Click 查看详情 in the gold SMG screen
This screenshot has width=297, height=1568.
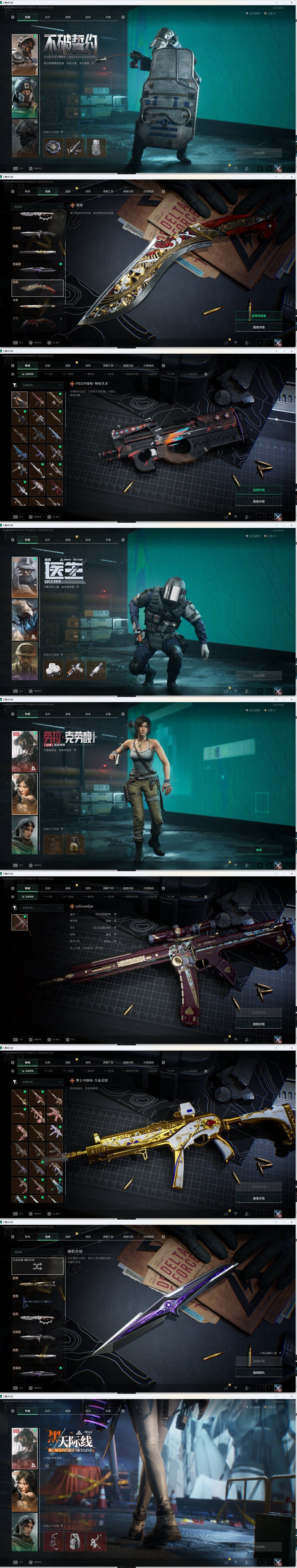coord(259,1198)
